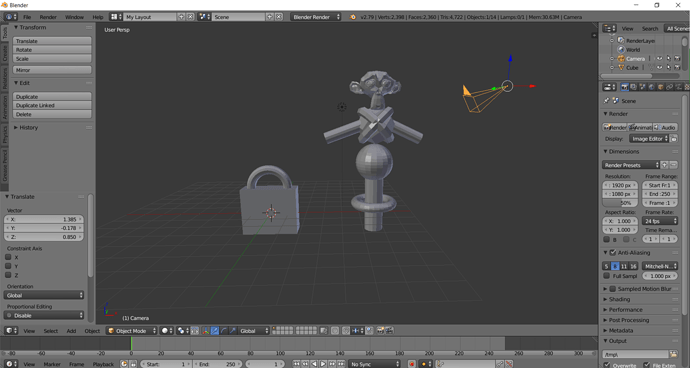Open the Add menu in viewport header
This screenshot has width=690, height=368.
tap(71, 331)
